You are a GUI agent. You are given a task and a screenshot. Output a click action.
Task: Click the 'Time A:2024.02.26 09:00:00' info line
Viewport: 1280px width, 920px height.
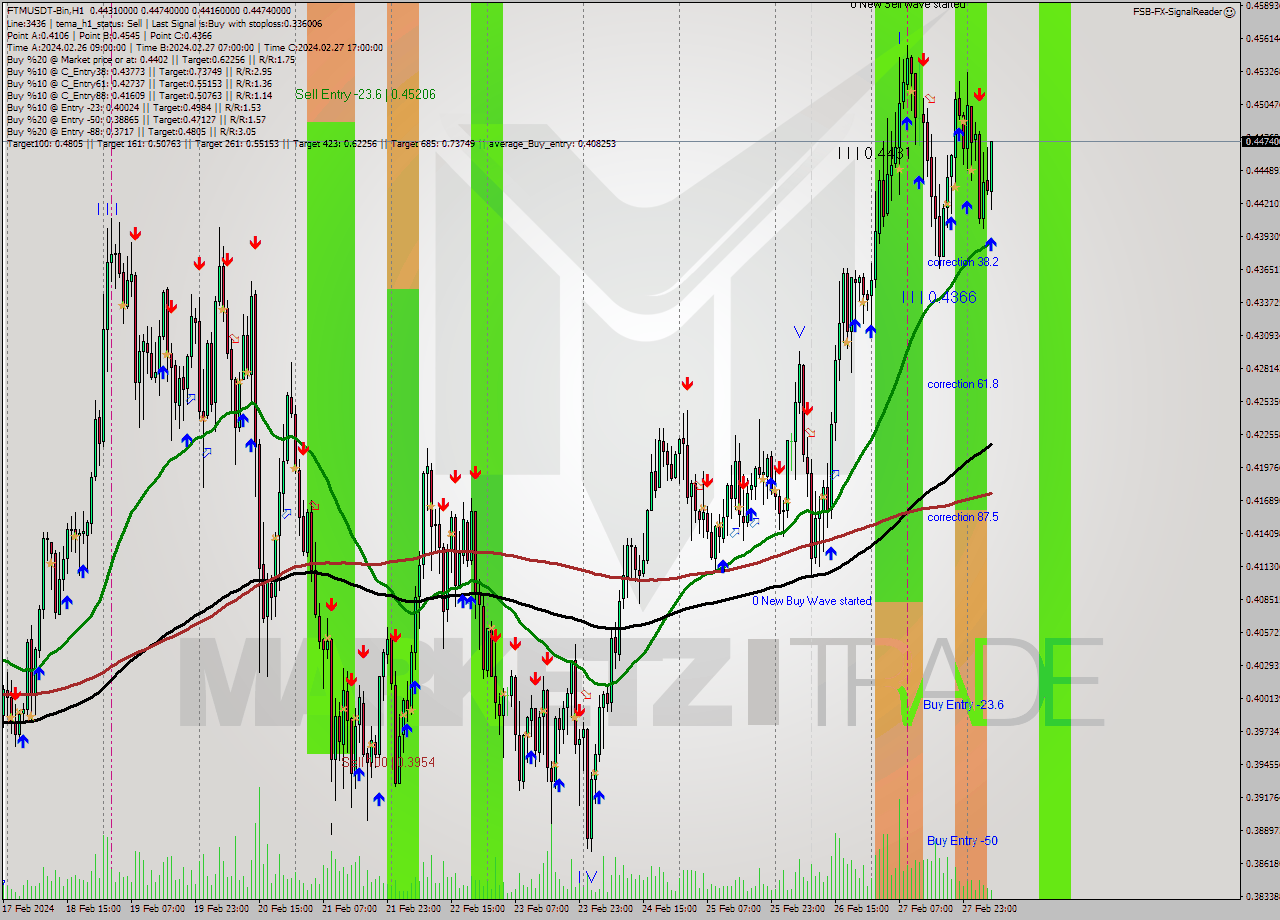click(194, 47)
